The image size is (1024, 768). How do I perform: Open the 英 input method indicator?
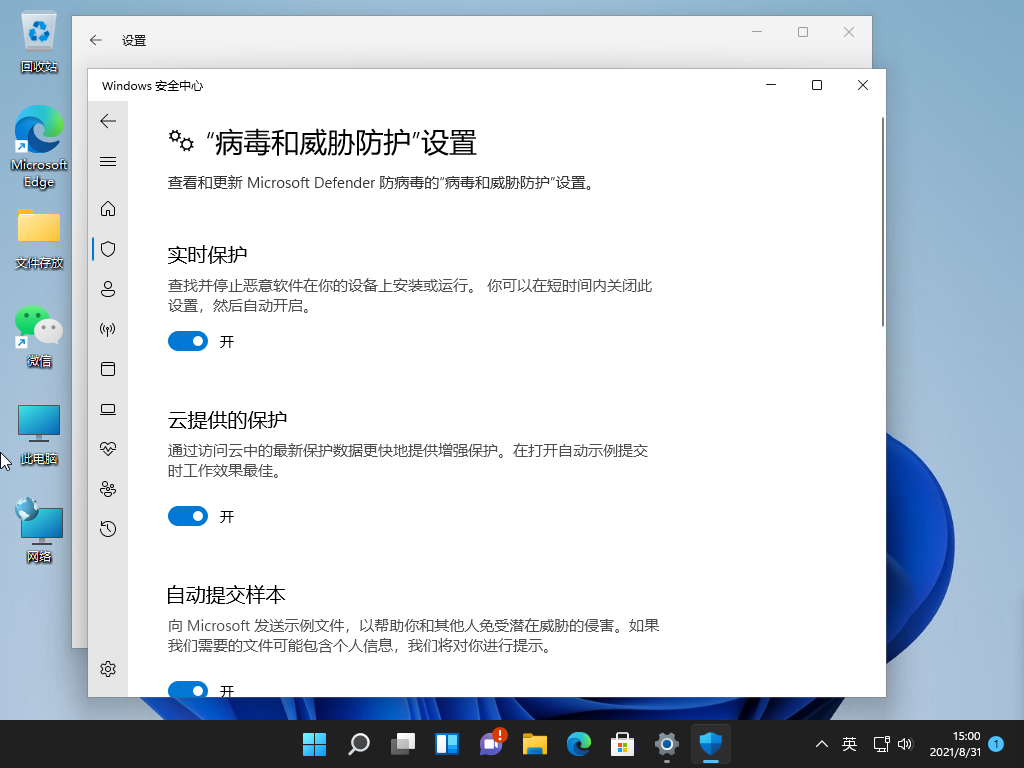tap(849, 744)
